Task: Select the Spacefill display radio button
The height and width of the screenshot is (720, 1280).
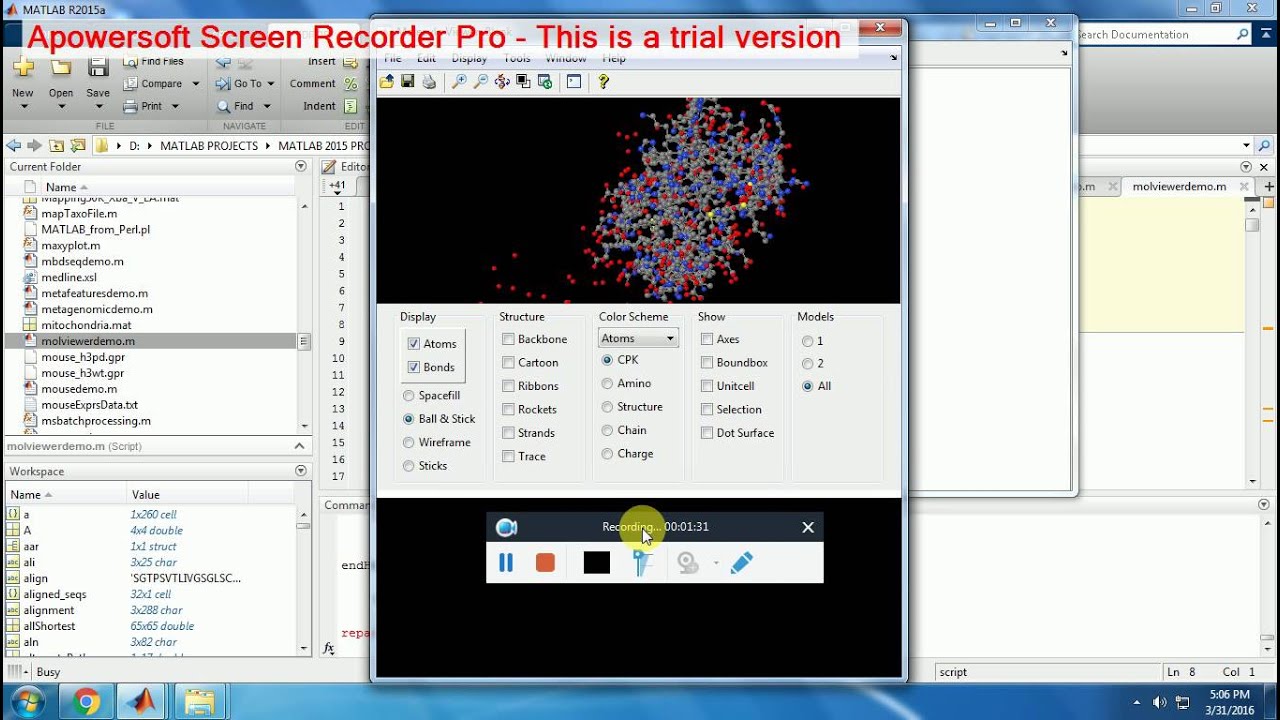Action: [408, 396]
